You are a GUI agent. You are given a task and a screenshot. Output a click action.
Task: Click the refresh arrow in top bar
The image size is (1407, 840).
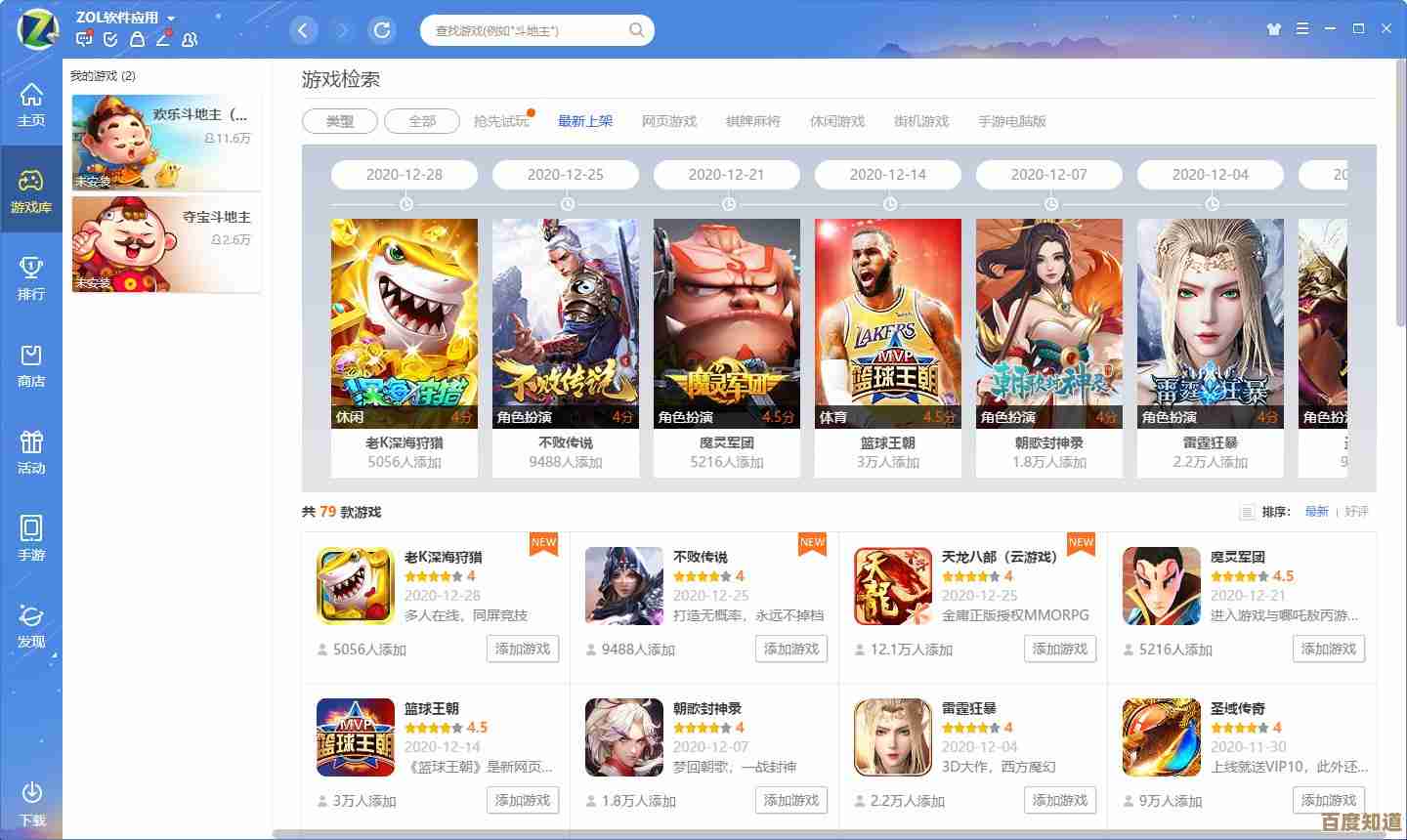click(x=382, y=30)
